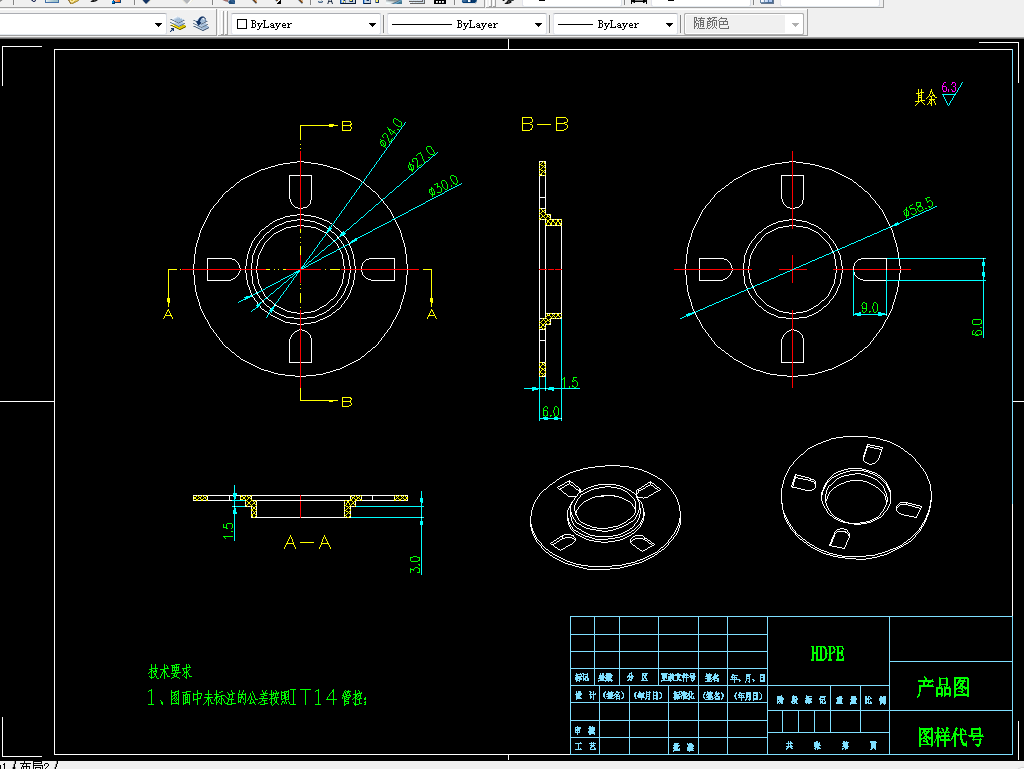The width and height of the screenshot is (1024, 769).
Task: Select the 其余 surface finish note
Action: point(925,98)
